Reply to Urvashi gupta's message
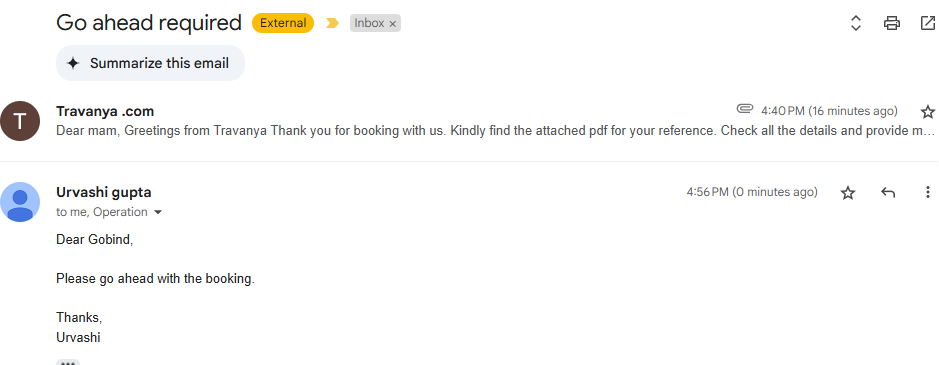This screenshot has height=365, width=939. tap(888, 192)
